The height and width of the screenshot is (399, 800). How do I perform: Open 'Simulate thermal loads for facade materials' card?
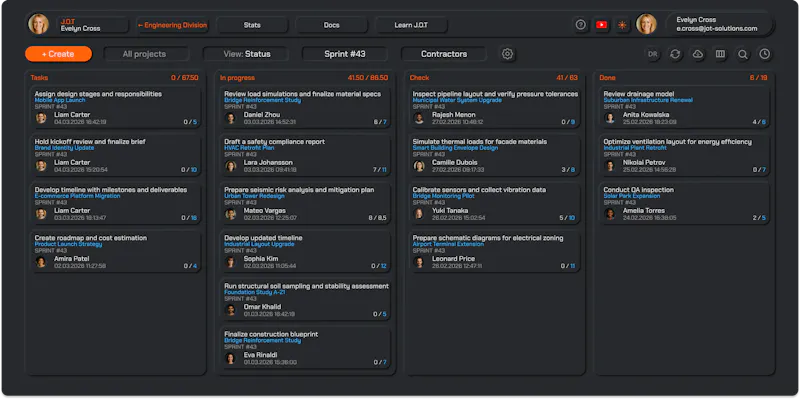(x=494, y=156)
